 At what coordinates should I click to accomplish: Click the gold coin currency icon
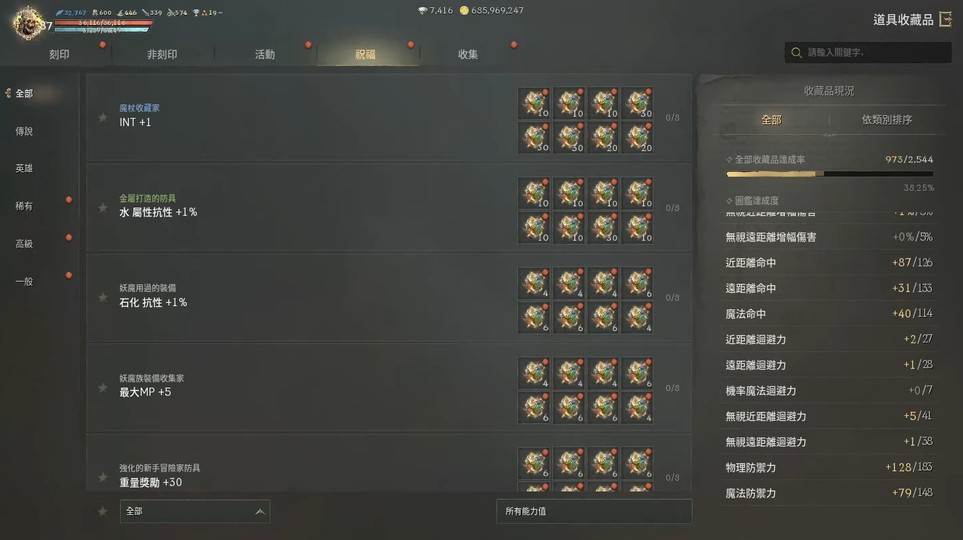click(x=464, y=10)
